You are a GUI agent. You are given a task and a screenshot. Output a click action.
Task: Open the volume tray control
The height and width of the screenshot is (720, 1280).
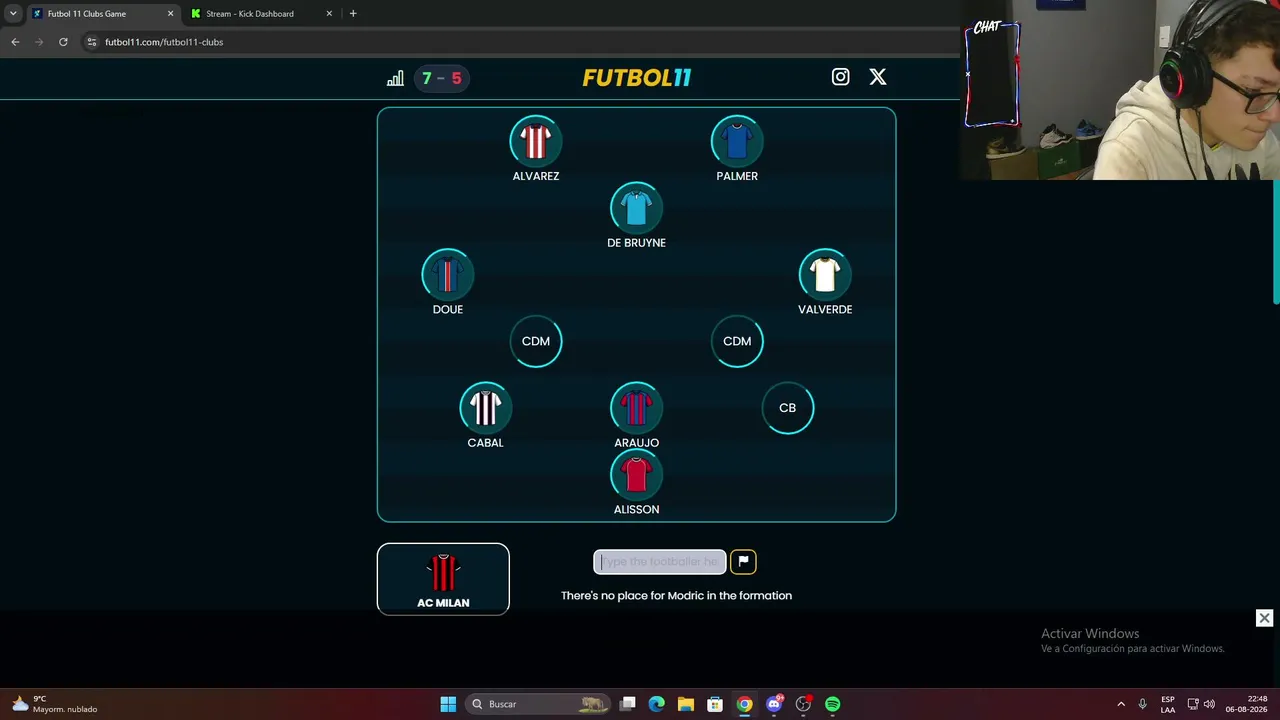tap(1209, 704)
